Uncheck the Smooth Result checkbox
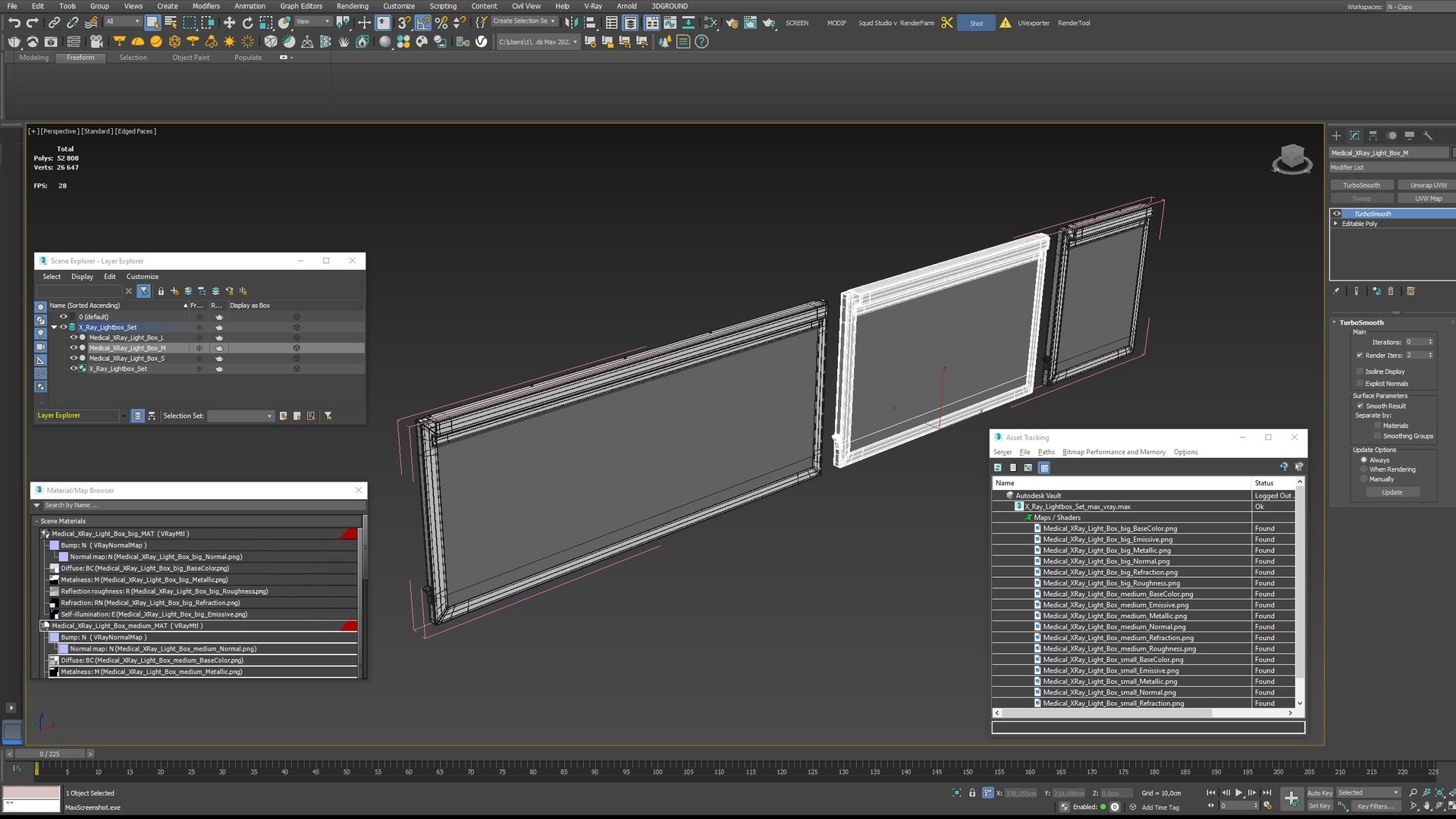1456x819 pixels. 1360,406
